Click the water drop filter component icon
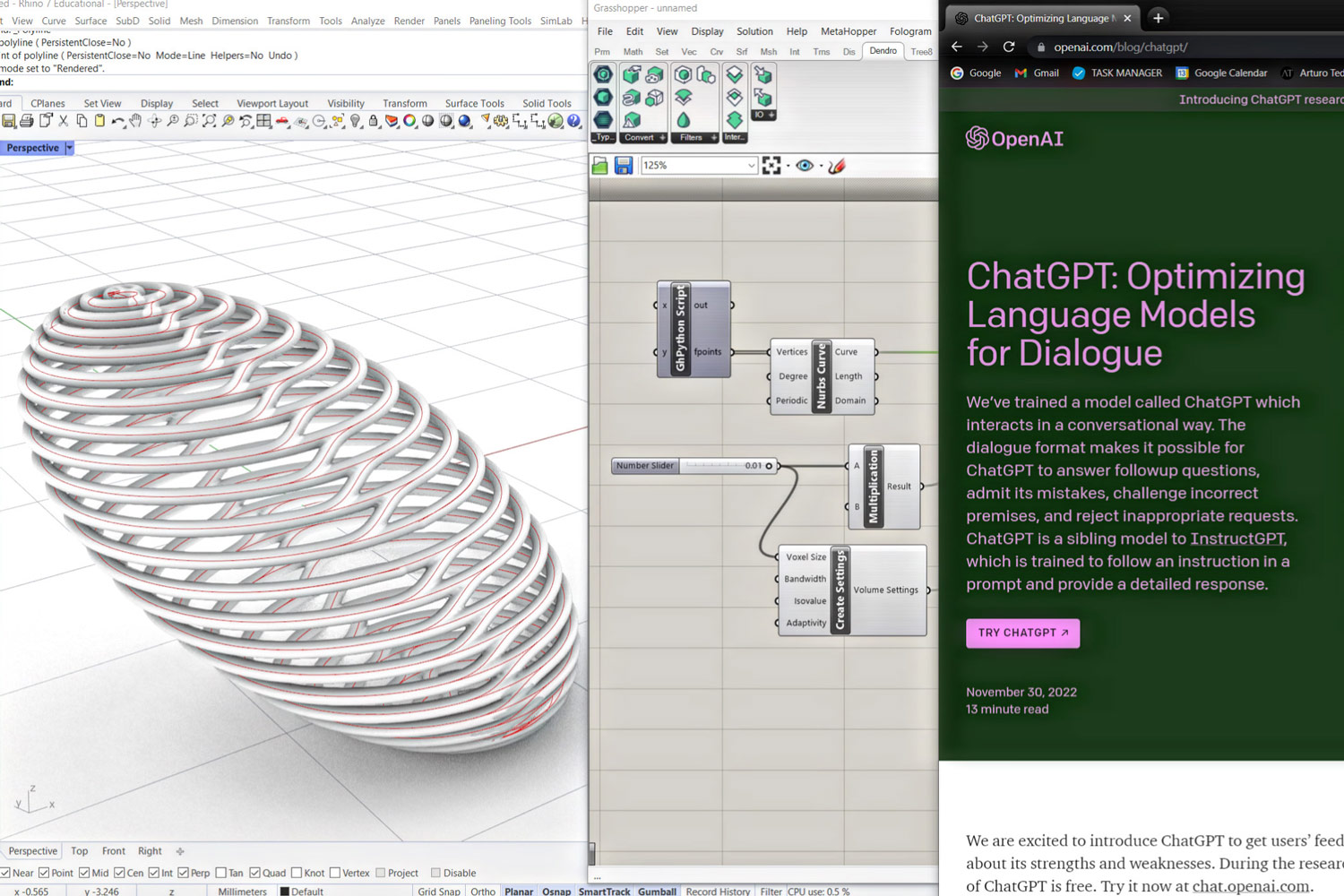This screenshot has width=1344, height=896. (684, 119)
